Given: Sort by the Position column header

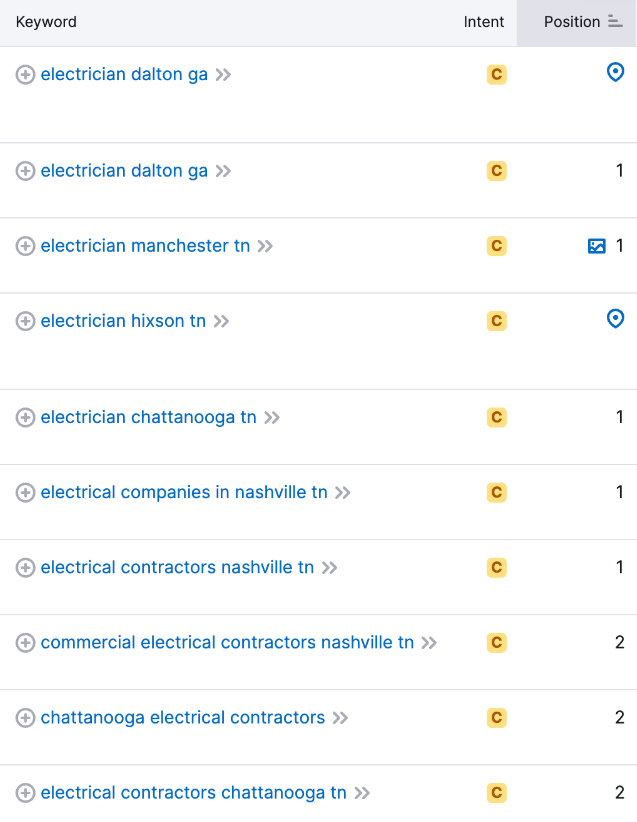Looking at the screenshot, I should pos(571,22).
